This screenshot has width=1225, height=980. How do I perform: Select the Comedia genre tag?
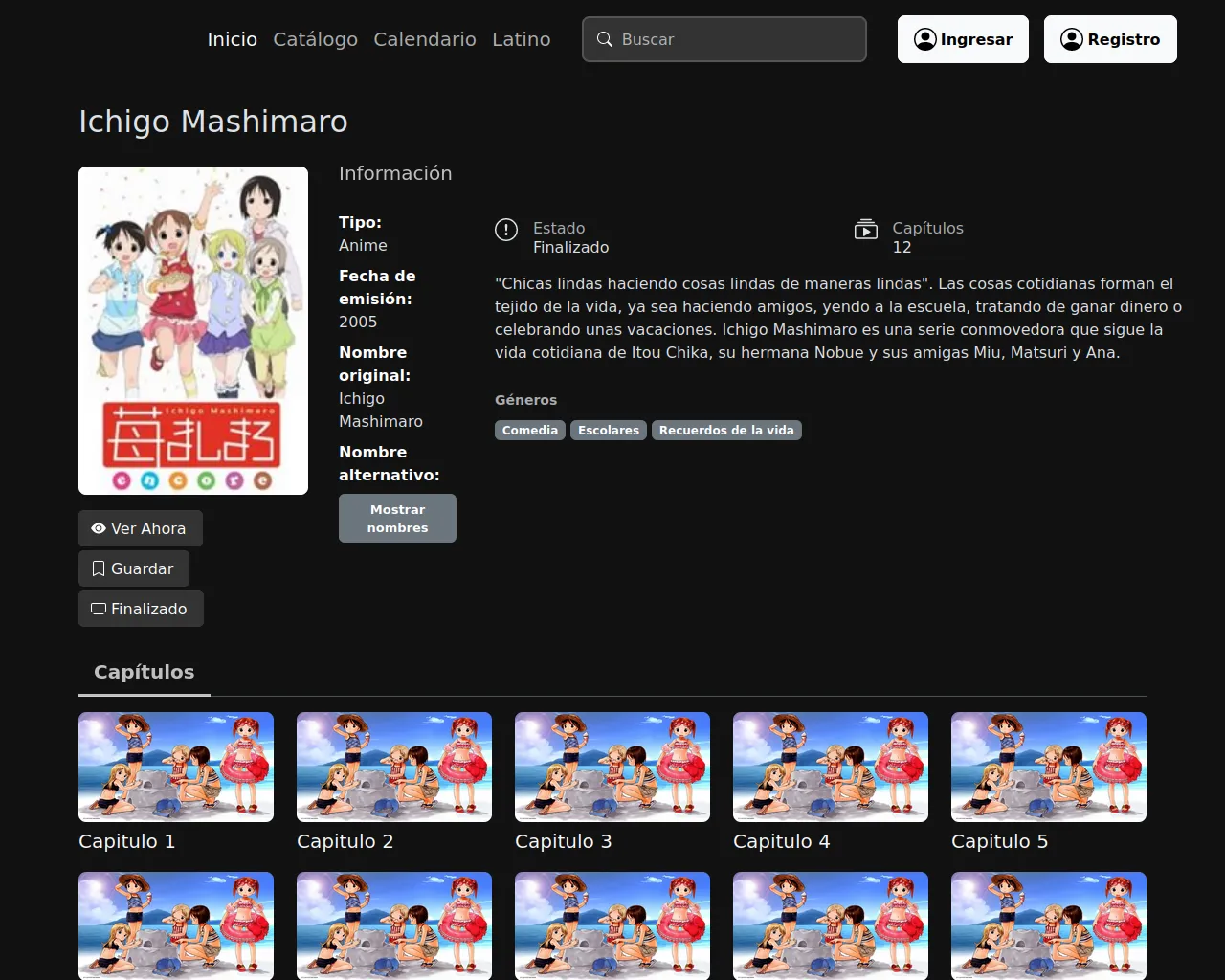coord(529,431)
